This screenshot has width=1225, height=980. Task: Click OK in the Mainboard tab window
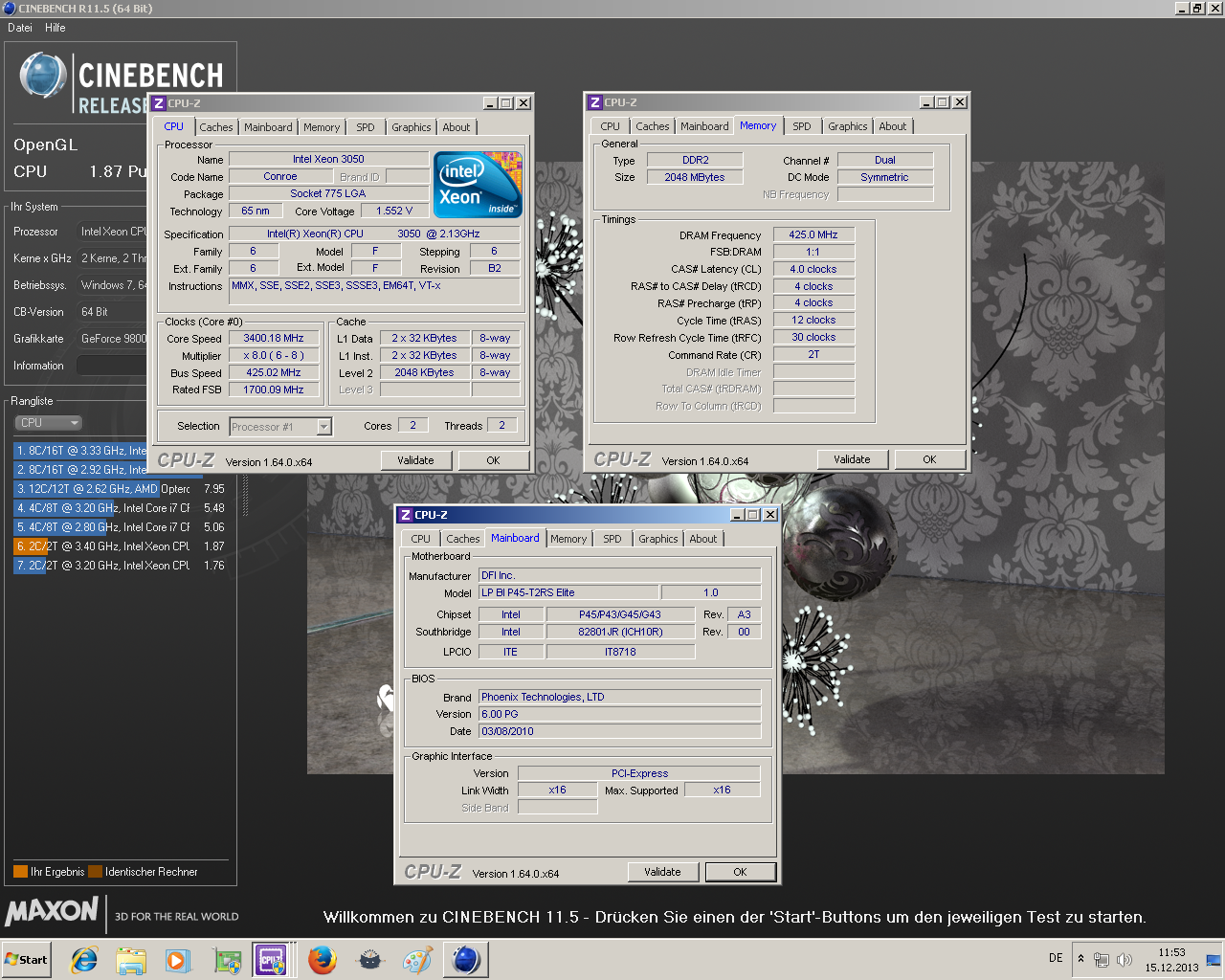point(740,872)
